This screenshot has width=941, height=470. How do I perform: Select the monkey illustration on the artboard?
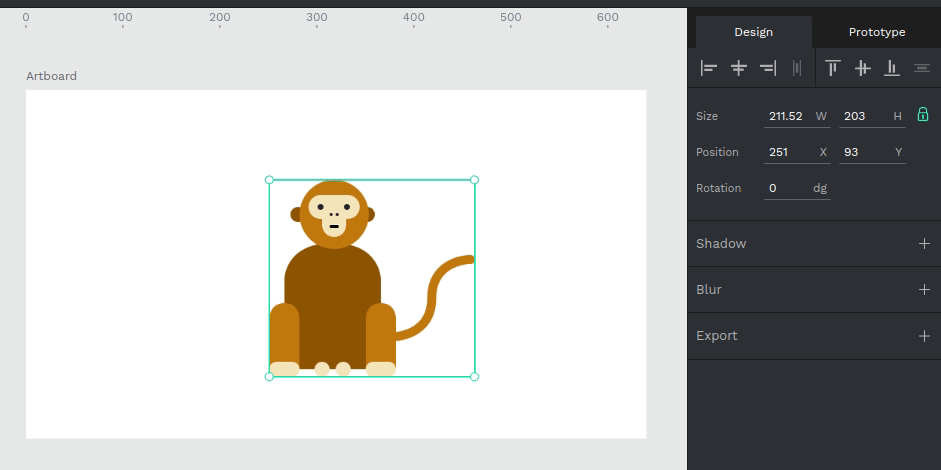[333, 300]
